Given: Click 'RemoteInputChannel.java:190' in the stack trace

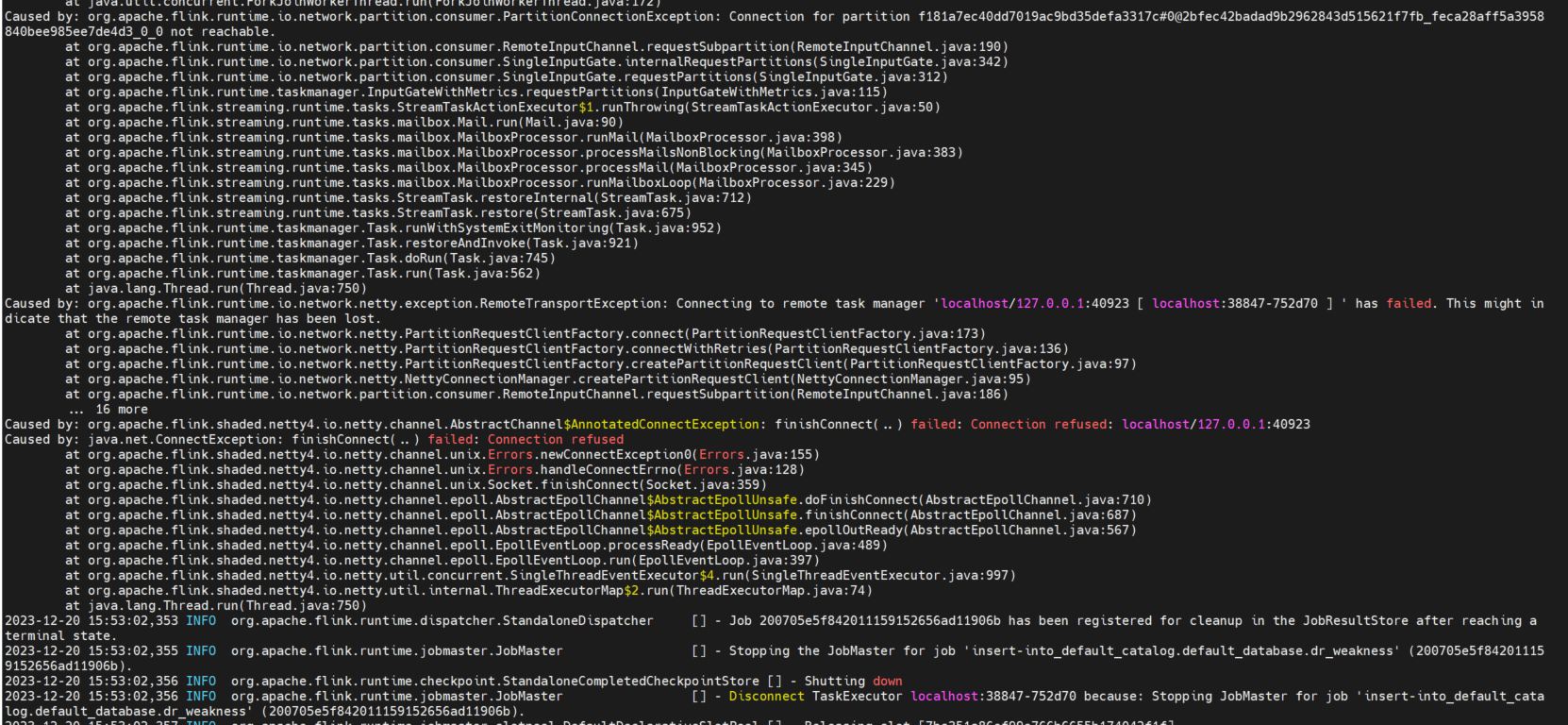Looking at the screenshot, I should click(x=899, y=46).
